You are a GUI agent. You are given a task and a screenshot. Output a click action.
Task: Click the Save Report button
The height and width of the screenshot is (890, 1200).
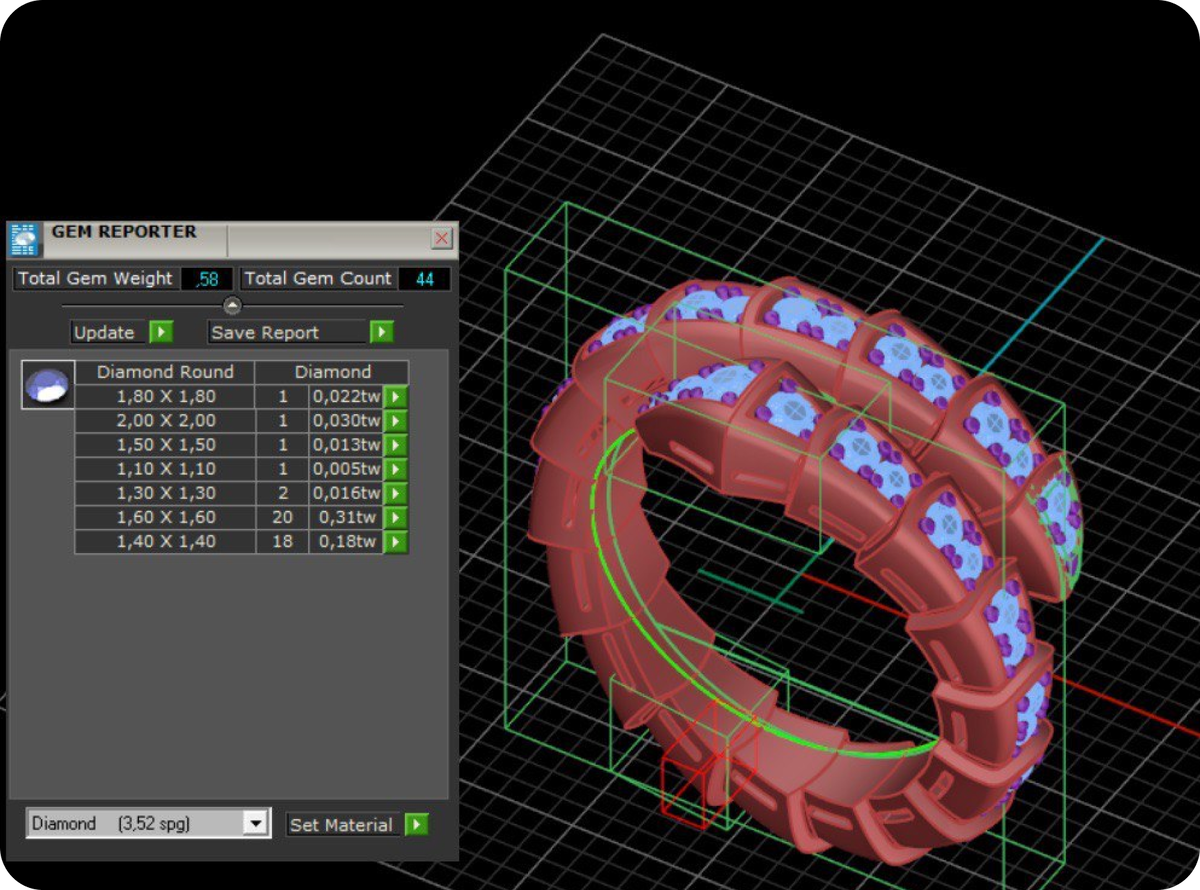pyautogui.click(x=287, y=332)
